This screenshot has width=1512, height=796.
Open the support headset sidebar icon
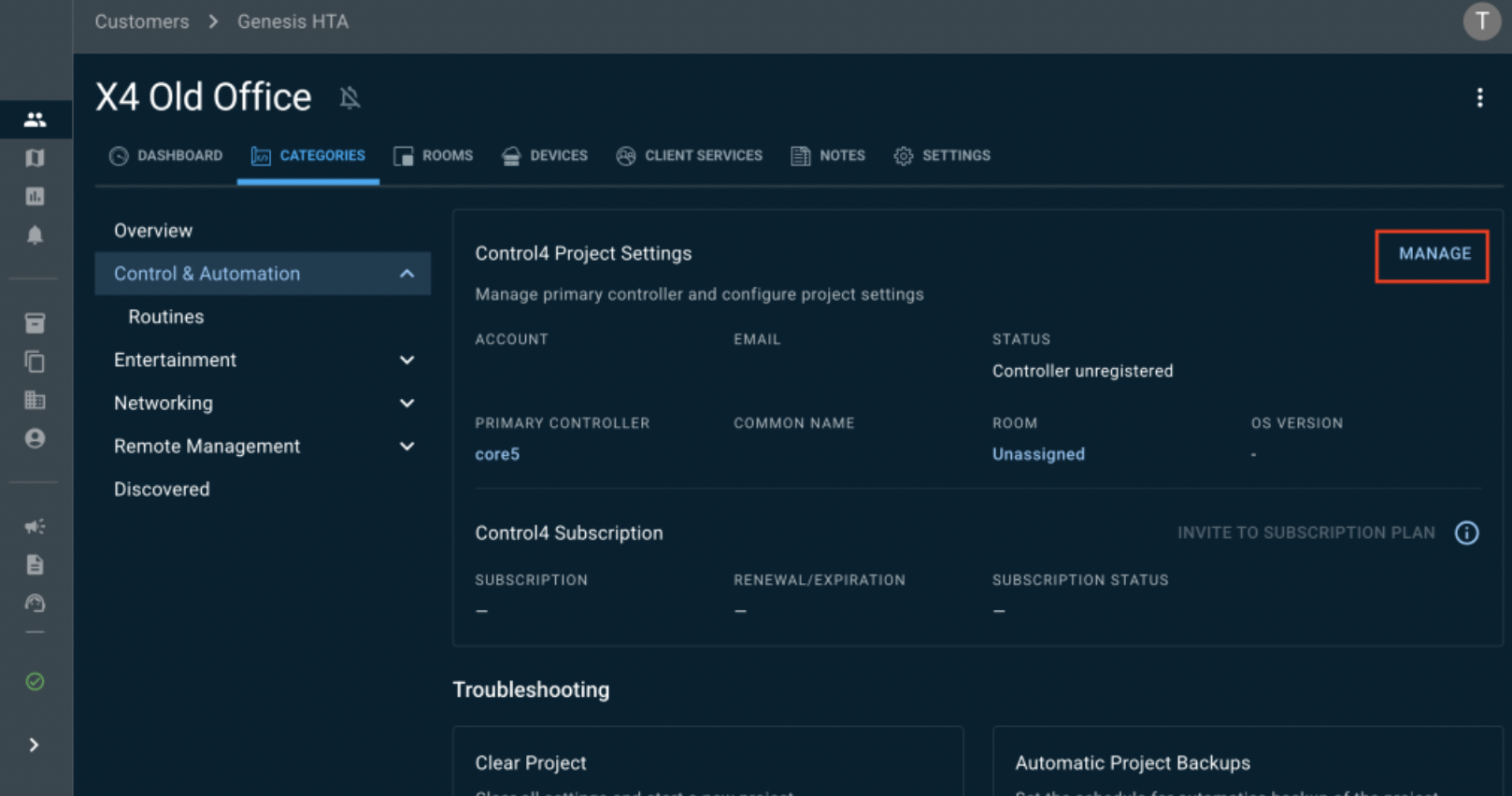pyautogui.click(x=35, y=604)
